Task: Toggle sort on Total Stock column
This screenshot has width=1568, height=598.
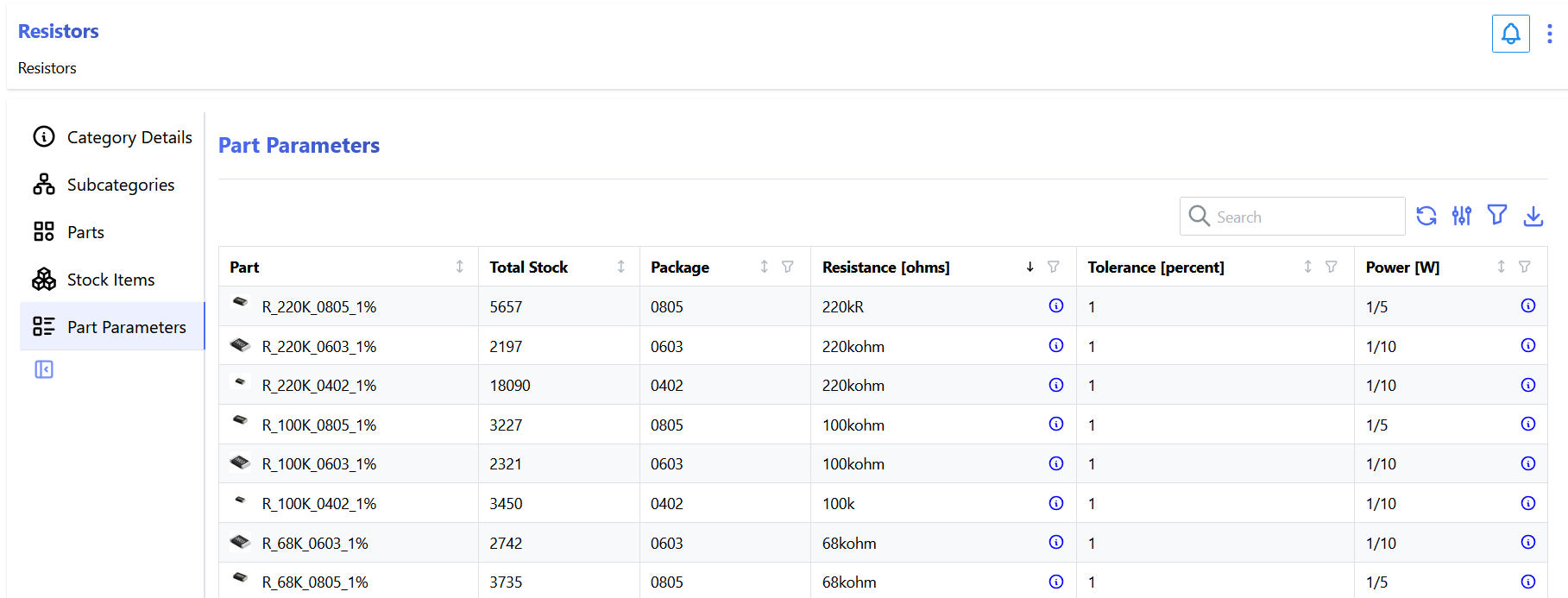Action: [x=620, y=267]
